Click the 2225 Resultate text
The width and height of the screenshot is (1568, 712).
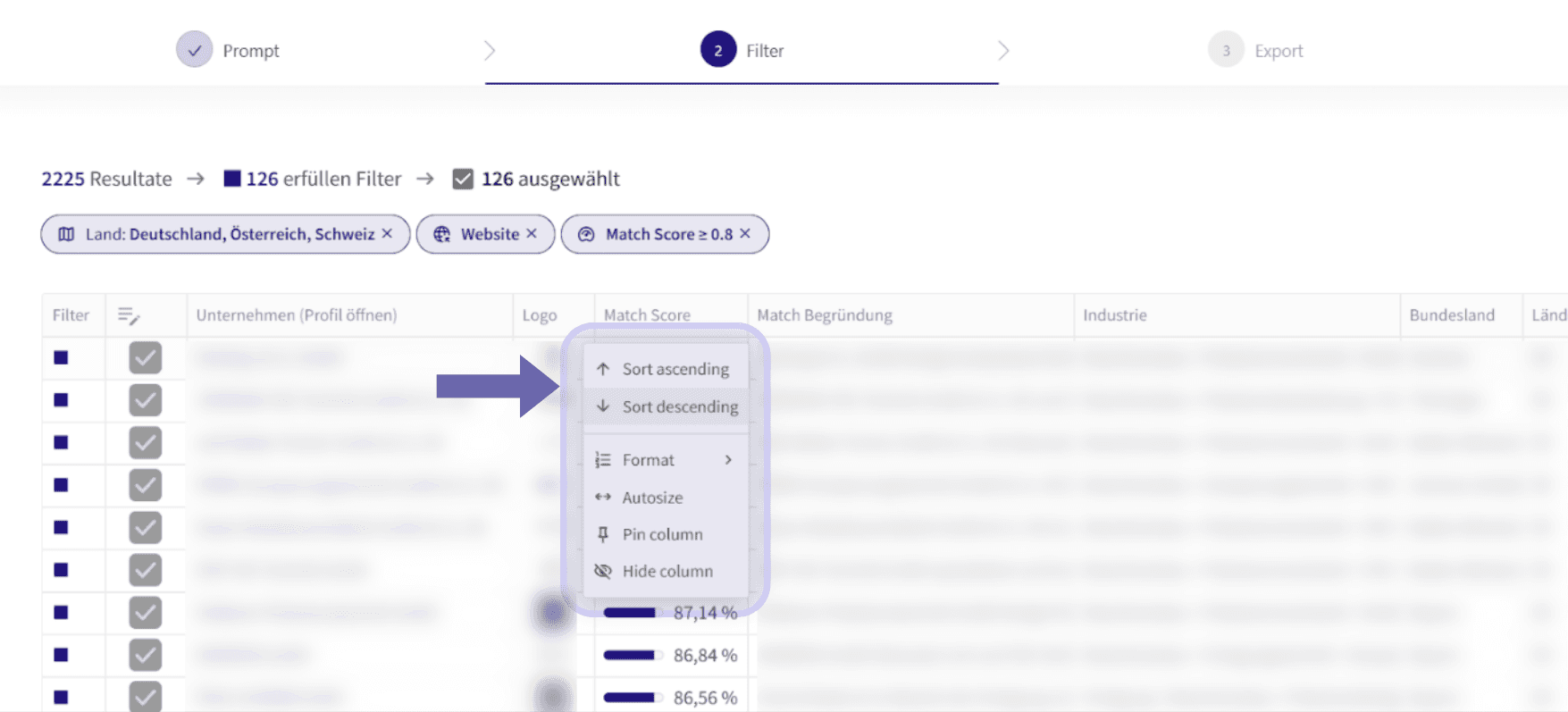pos(106,179)
